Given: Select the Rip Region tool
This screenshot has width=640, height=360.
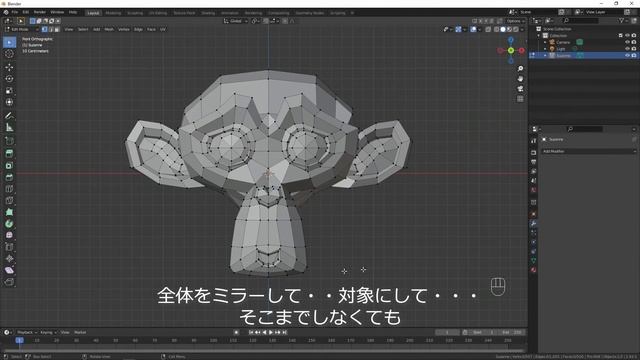Looking at the screenshot, I should coord(9,282).
